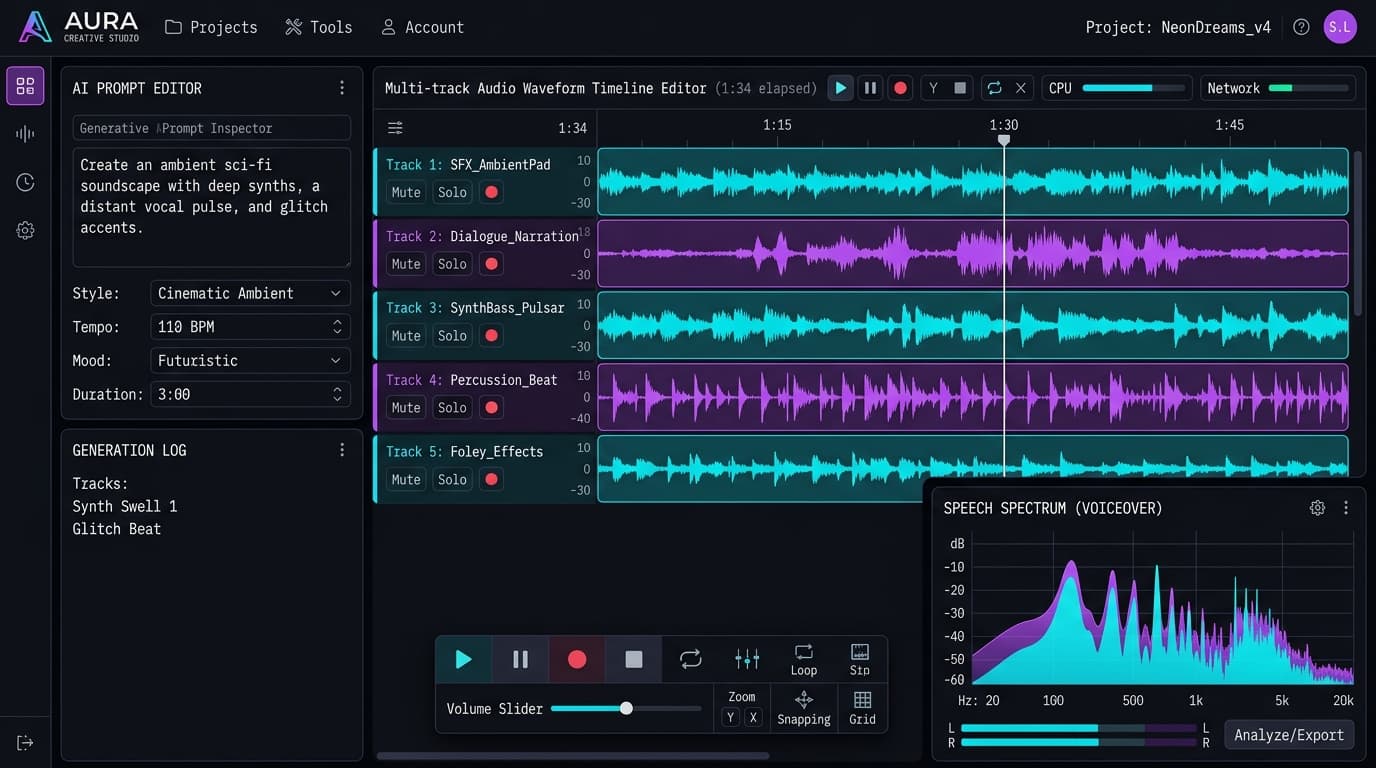
Task: Mute Track 4 Percussion_Beat
Action: click(x=406, y=408)
